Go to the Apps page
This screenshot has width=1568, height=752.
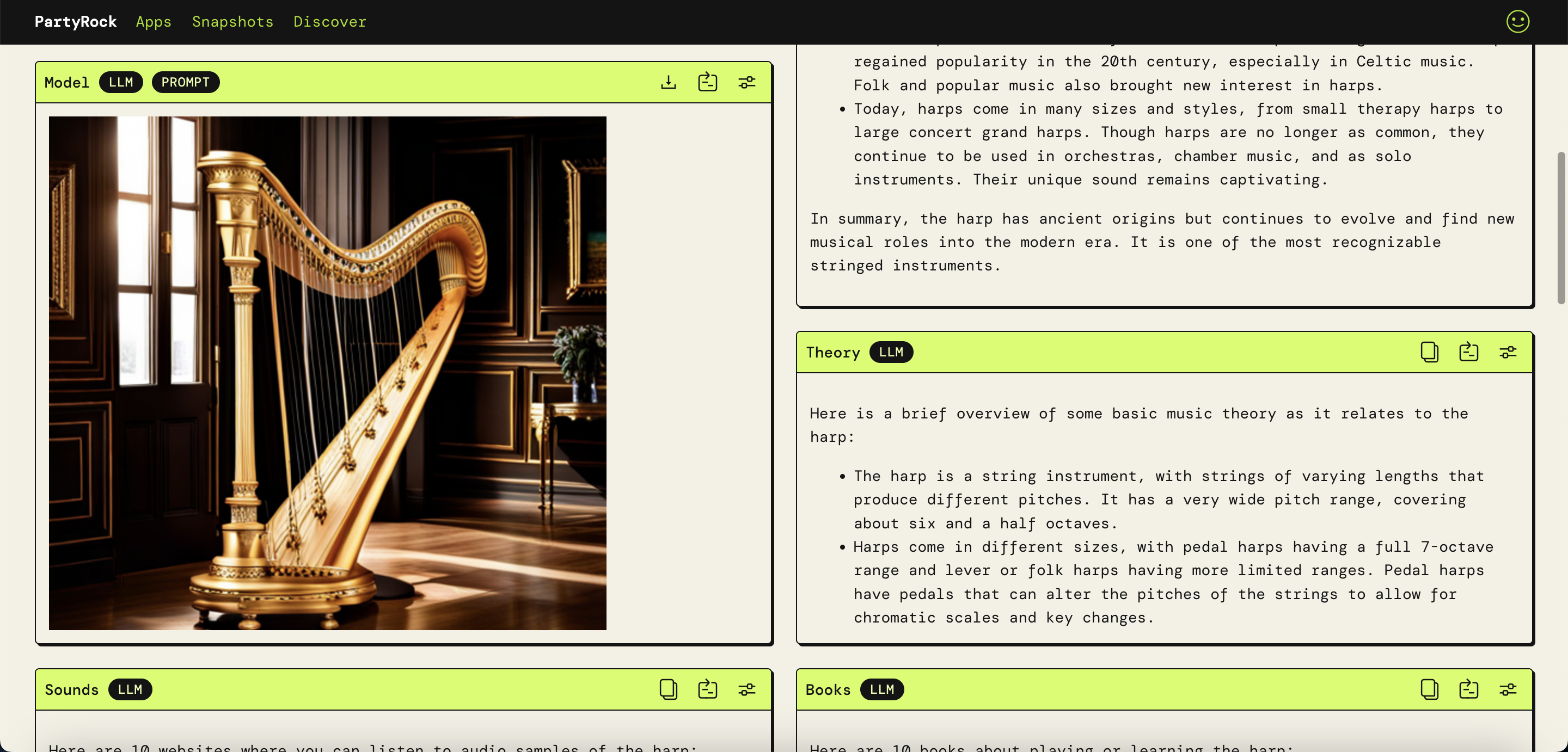click(x=154, y=22)
